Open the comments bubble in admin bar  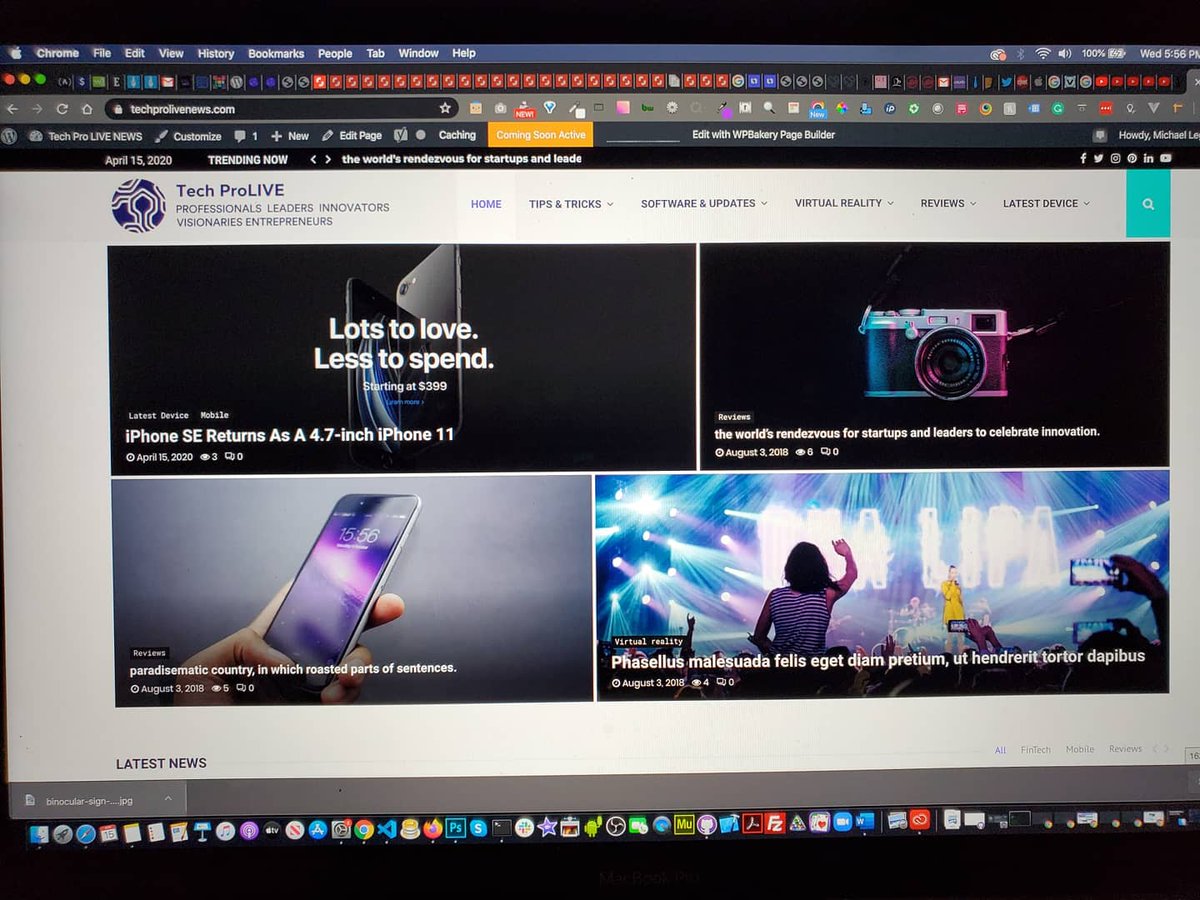[x=245, y=136]
